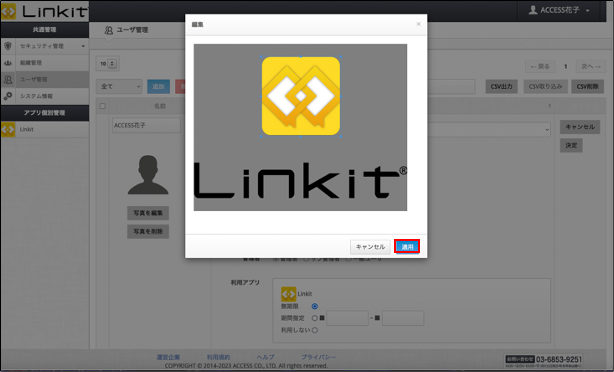Select the 期間指定 radio button
The image size is (614, 372).
tap(314, 318)
